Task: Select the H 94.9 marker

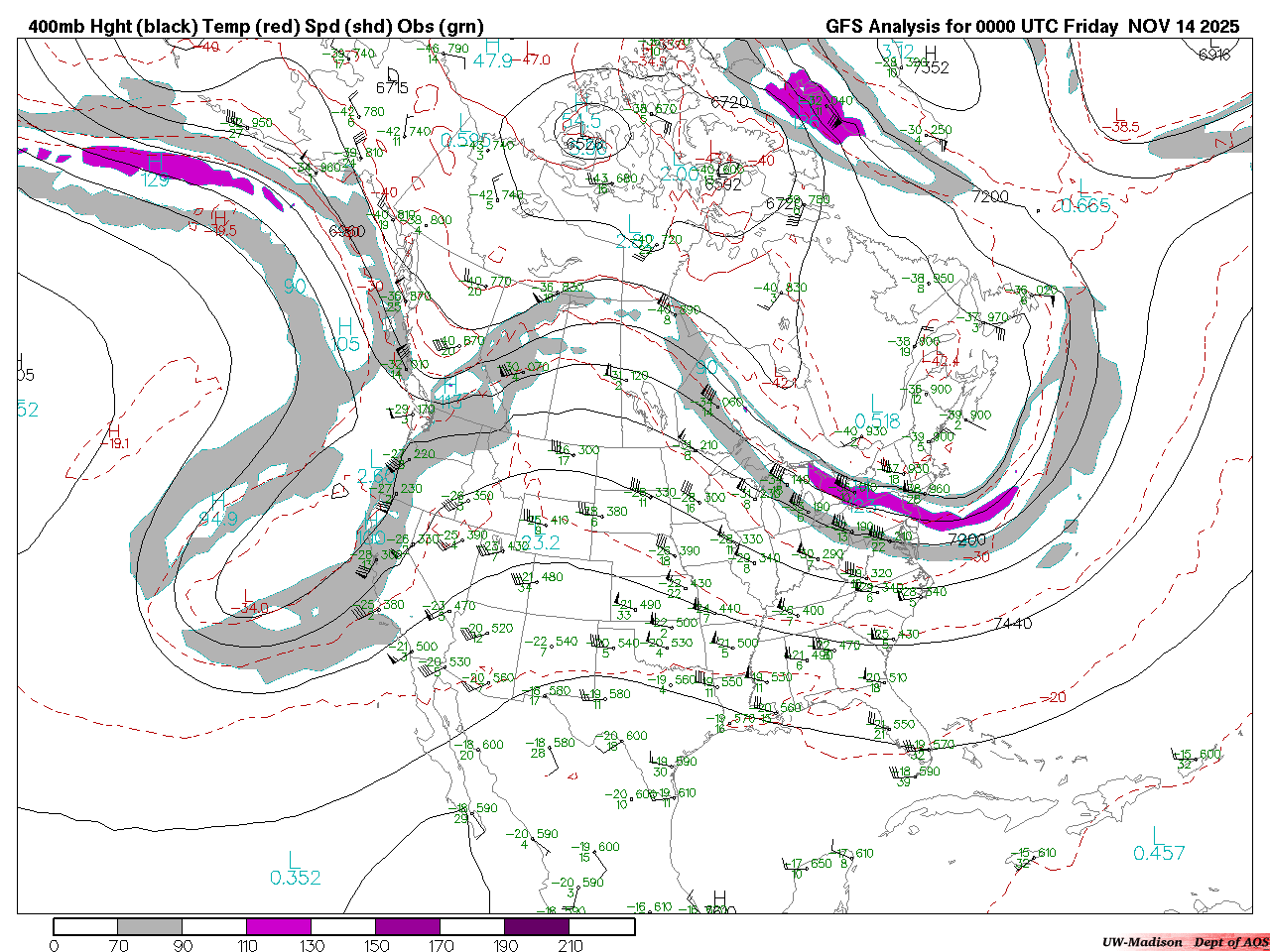Action: (x=217, y=510)
